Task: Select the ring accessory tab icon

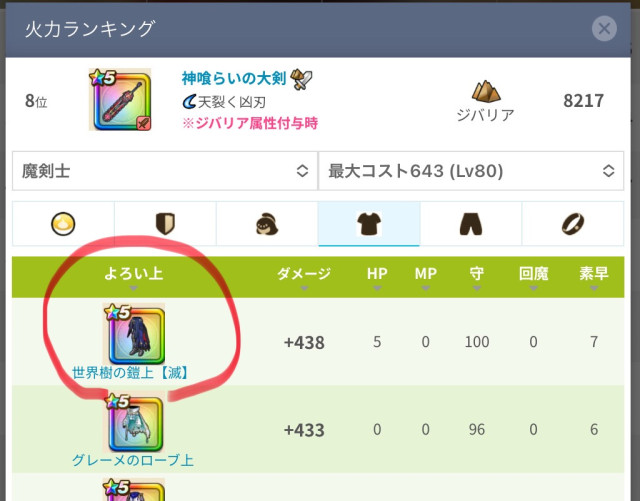Action: click(573, 224)
